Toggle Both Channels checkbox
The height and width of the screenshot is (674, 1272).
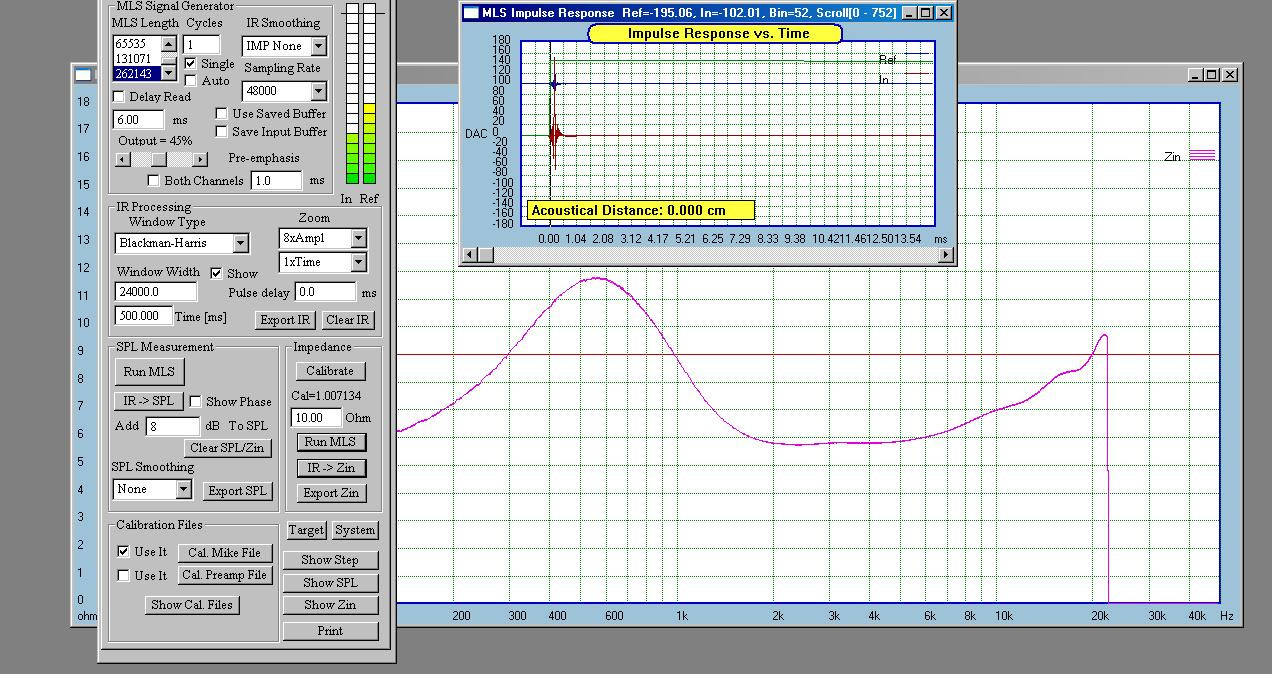click(153, 181)
